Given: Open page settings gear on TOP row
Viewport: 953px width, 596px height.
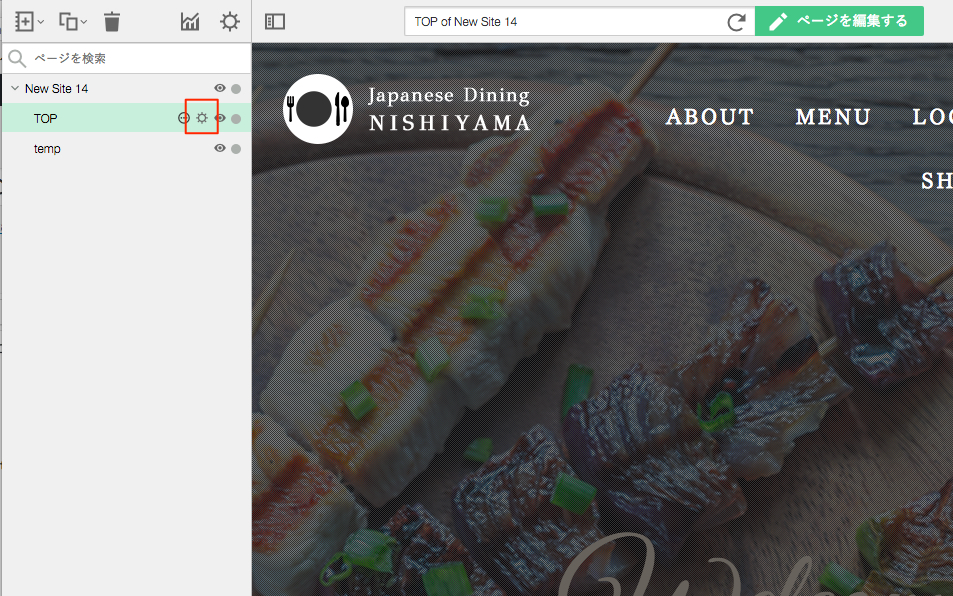Looking at the screenshot, I should (x=202, y=118).
